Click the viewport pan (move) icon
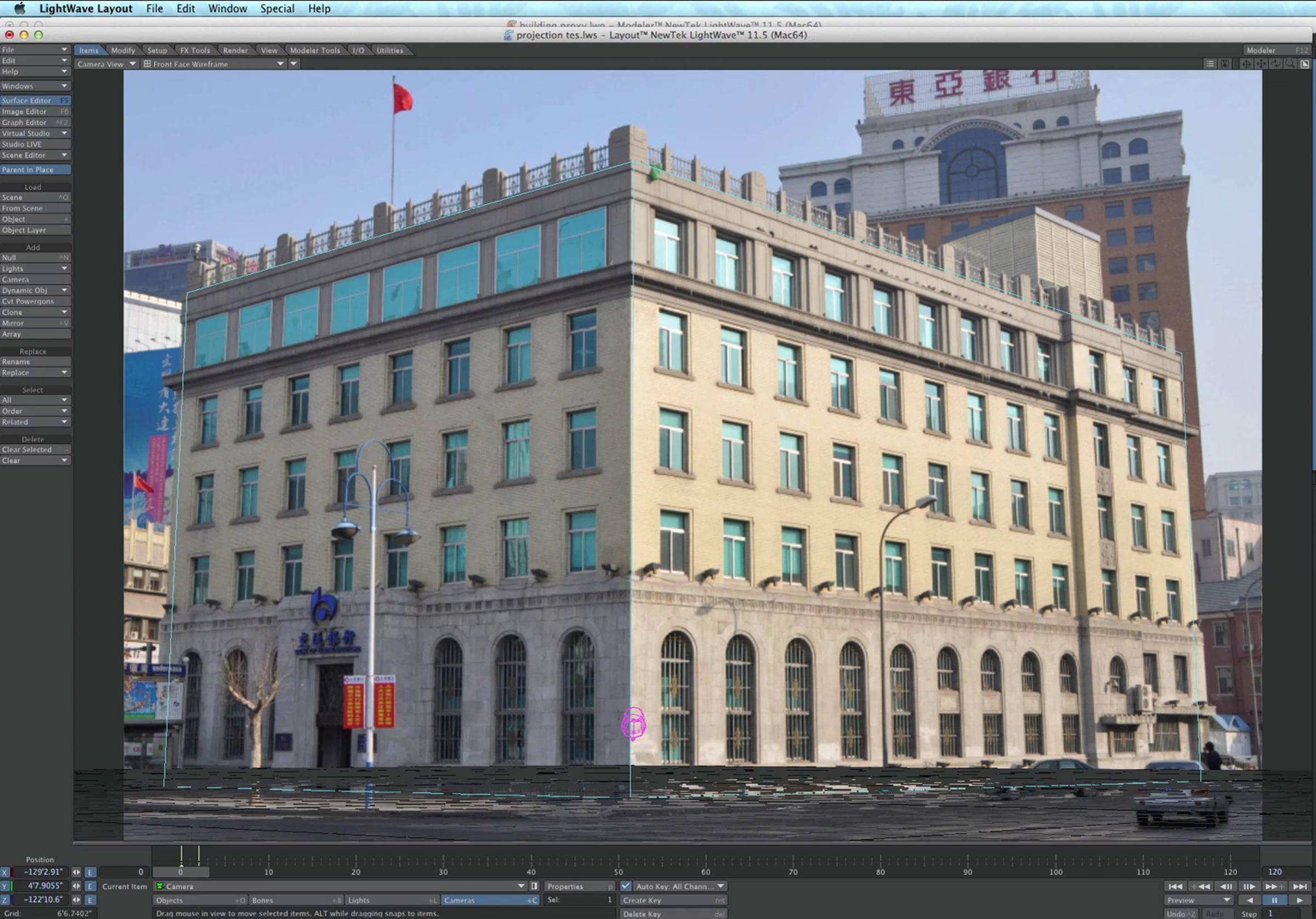This screenshot has width=1316, height=919. coord(1261,64)
